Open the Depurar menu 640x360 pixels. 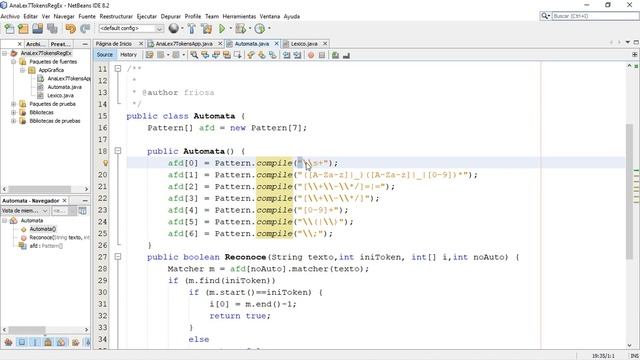pos(171,16)
